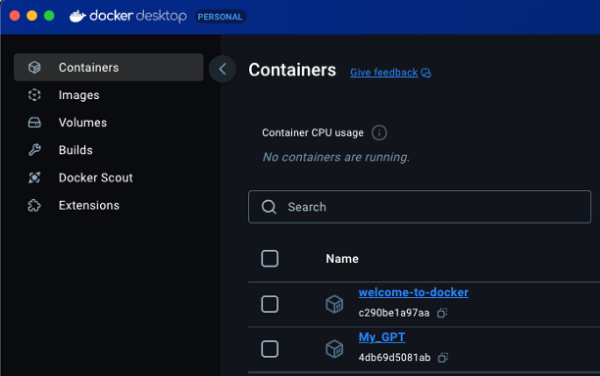Click the 'No containers are running.' message
The image size is (600, 376).
336,157
